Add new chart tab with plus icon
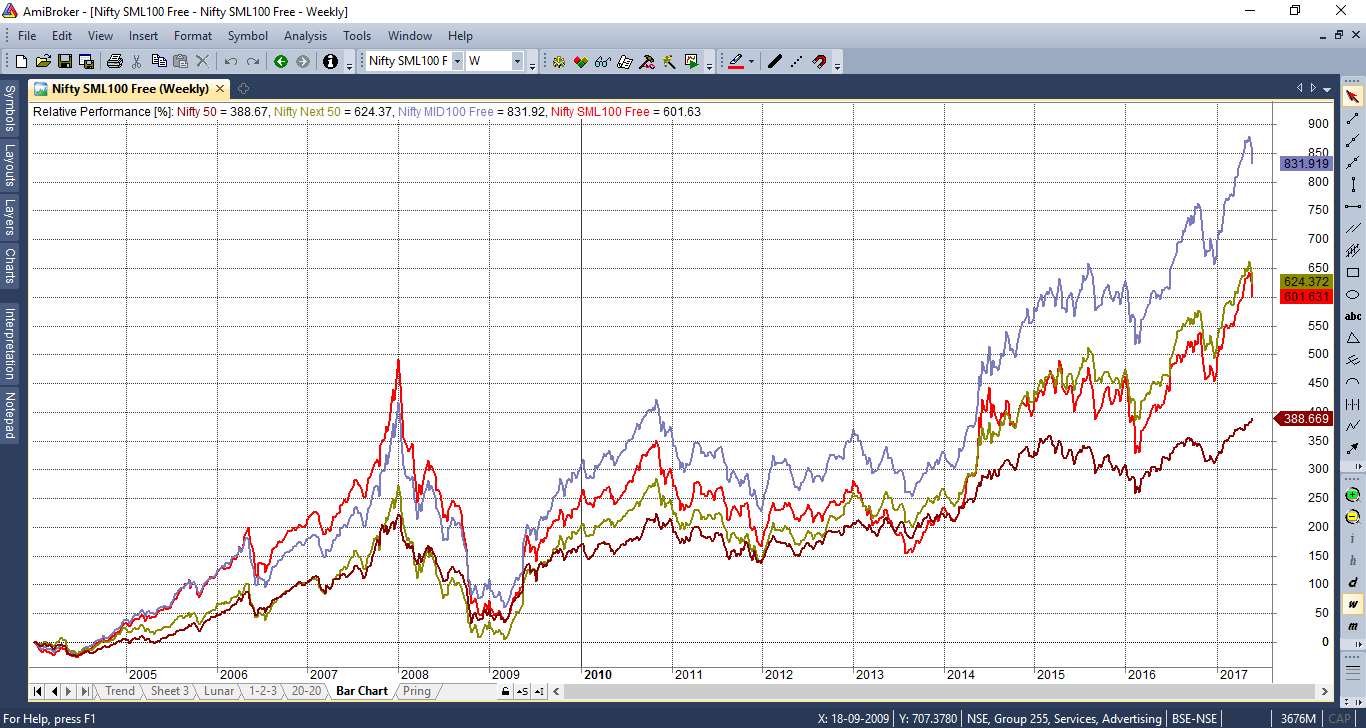 click(x=243, y=88)
